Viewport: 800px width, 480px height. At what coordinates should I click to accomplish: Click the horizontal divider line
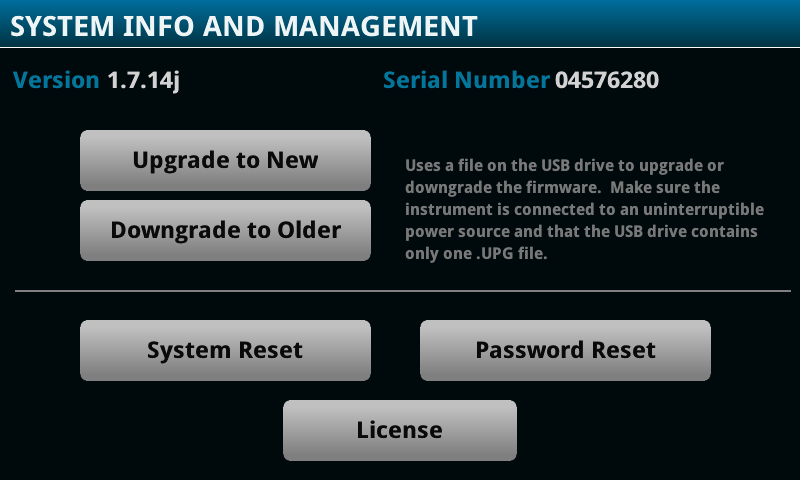click(400, 291)
